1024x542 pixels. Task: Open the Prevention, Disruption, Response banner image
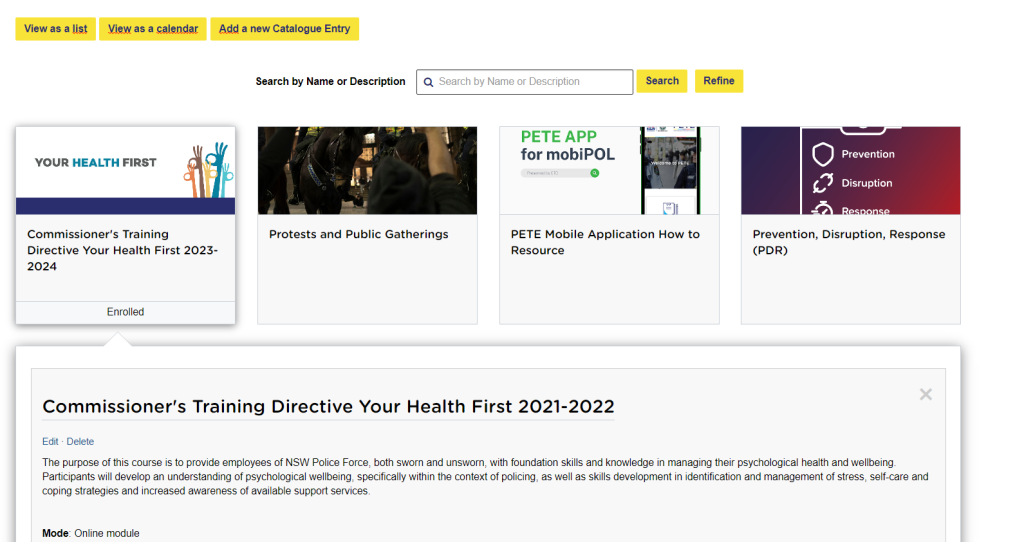(x=850, y=170)
